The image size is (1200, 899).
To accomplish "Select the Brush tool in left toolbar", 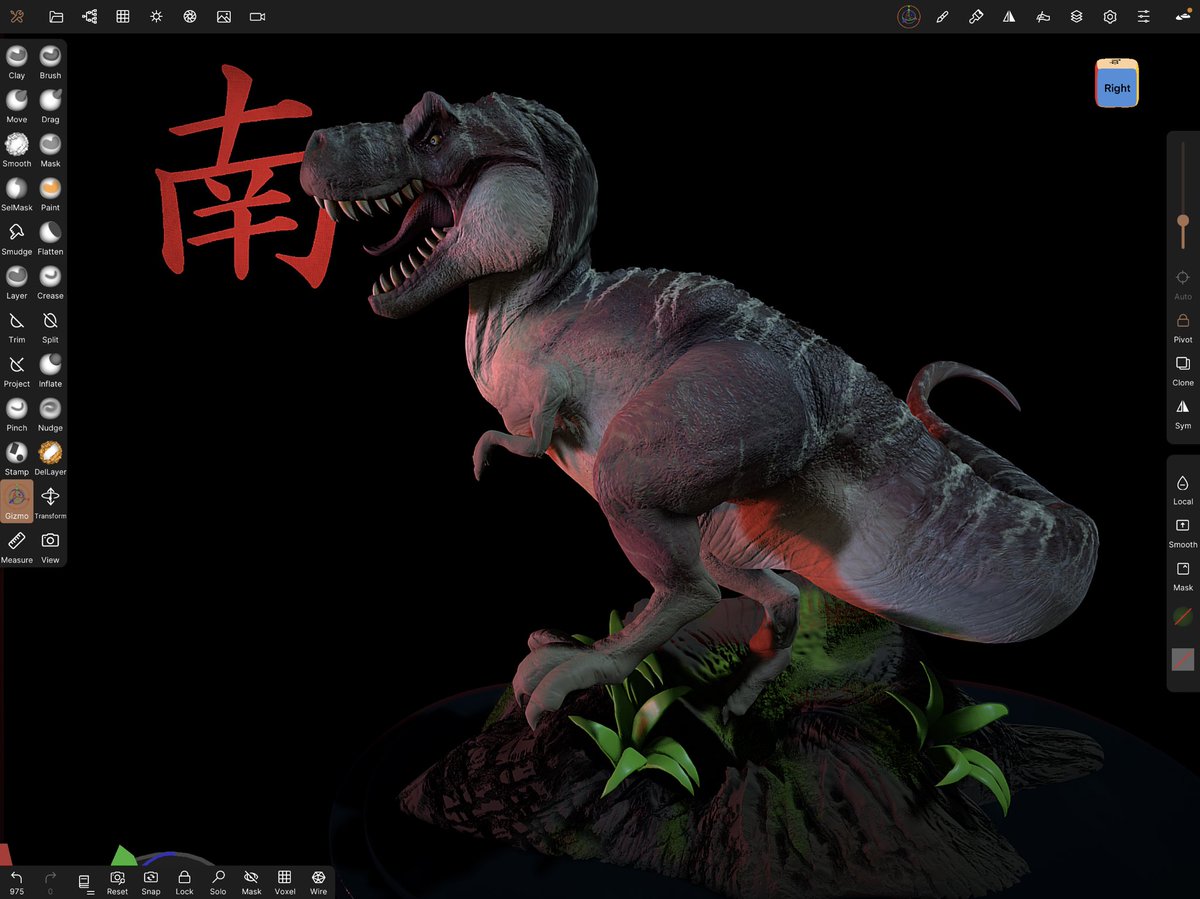I will (x=50, y=61).
